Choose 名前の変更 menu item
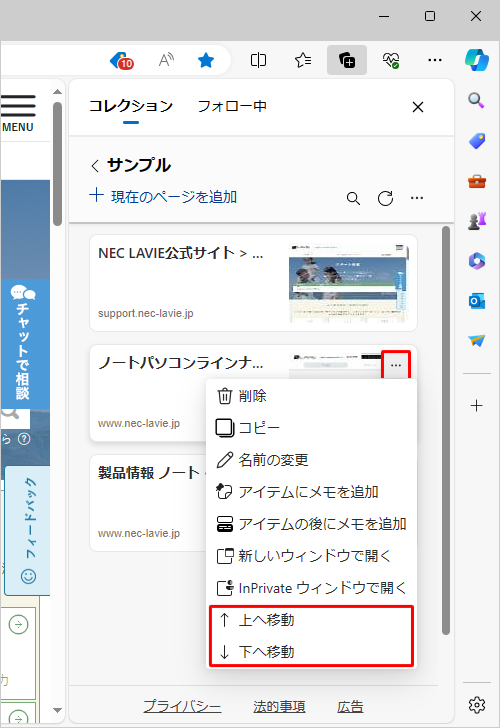This screenshot has height=728, width=500. (x=311, y=460)
